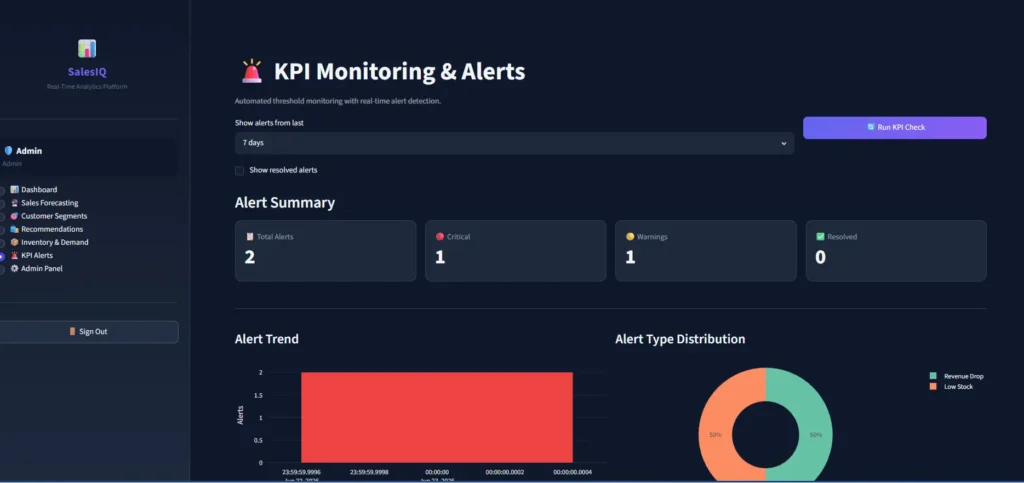This screenshot has width=1024, height=483.
Task: Click the clipboard icon beside Total Alerts
Action: (x=249, y=237)
